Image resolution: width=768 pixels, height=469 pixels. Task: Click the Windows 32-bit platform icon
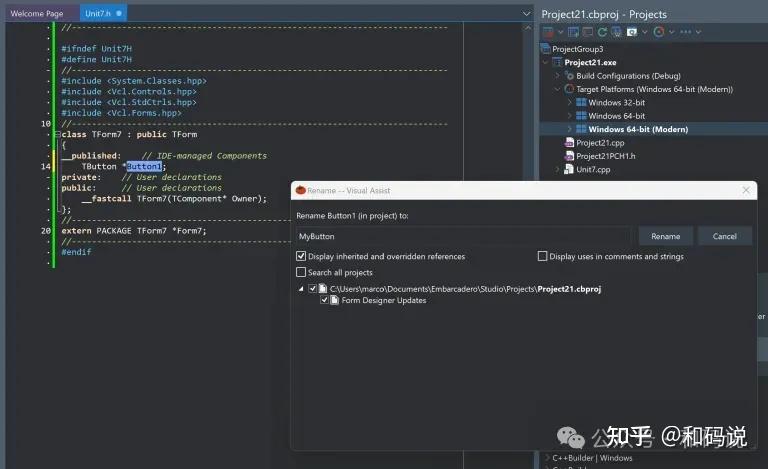(x=581, y=102)
